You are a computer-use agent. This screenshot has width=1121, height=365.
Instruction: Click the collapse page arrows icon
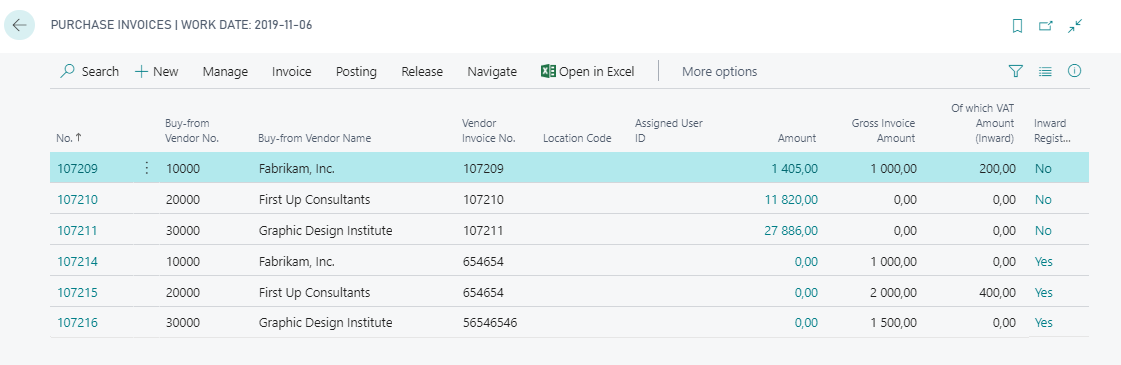(x=1075, y=26)
